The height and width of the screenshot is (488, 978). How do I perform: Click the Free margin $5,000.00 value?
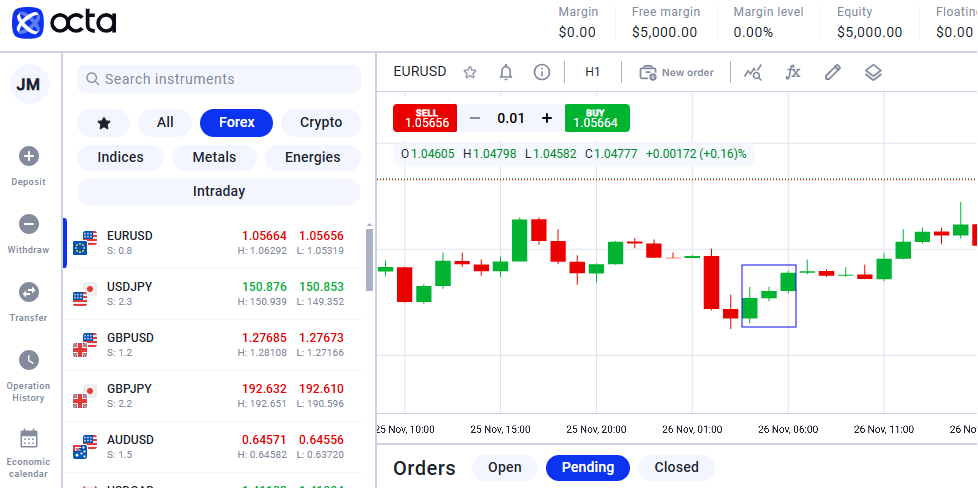click(x=664, y=32)
